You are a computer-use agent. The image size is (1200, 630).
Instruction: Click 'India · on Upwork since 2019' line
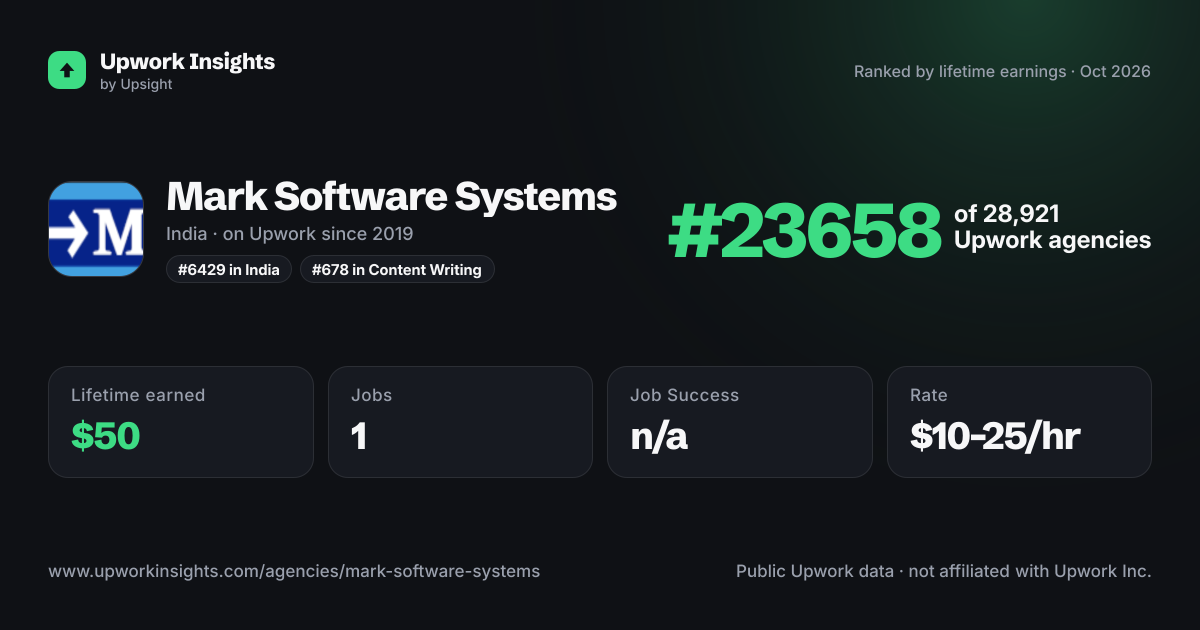coord(290,234)
